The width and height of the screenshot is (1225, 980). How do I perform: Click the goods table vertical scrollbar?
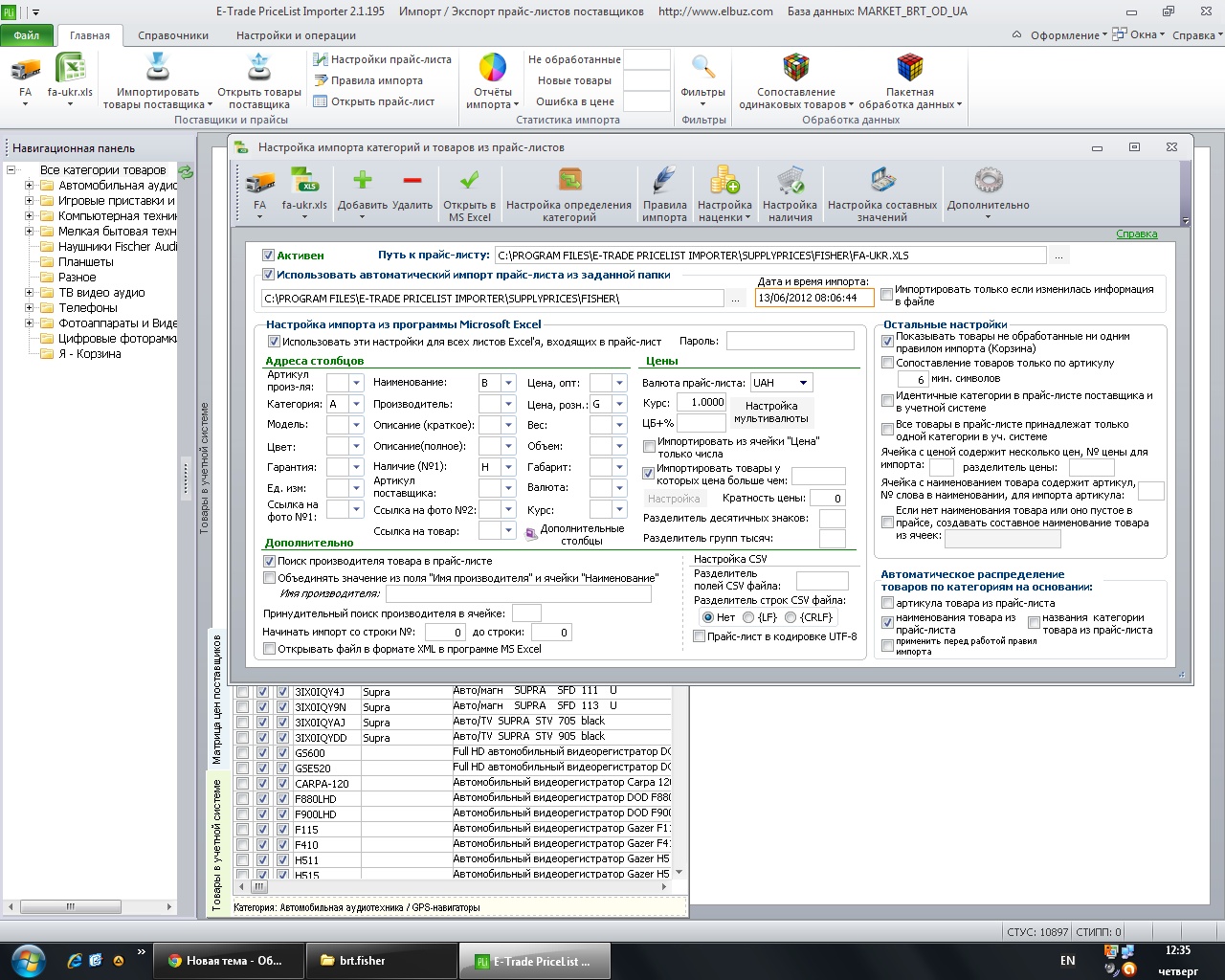[x=679, y=781]
